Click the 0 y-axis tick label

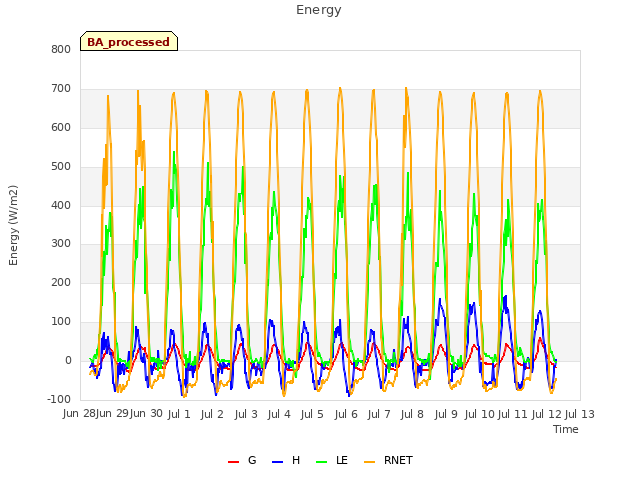68,361
